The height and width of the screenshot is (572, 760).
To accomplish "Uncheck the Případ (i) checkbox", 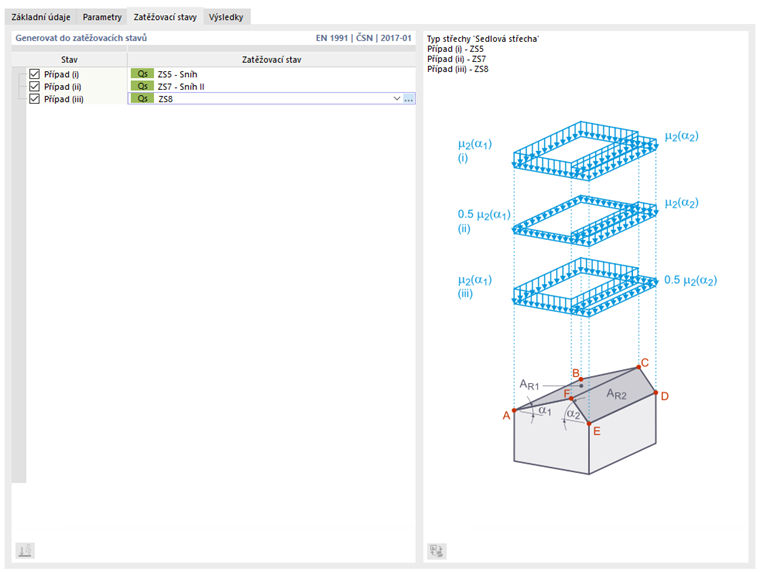I will [34, 74].
